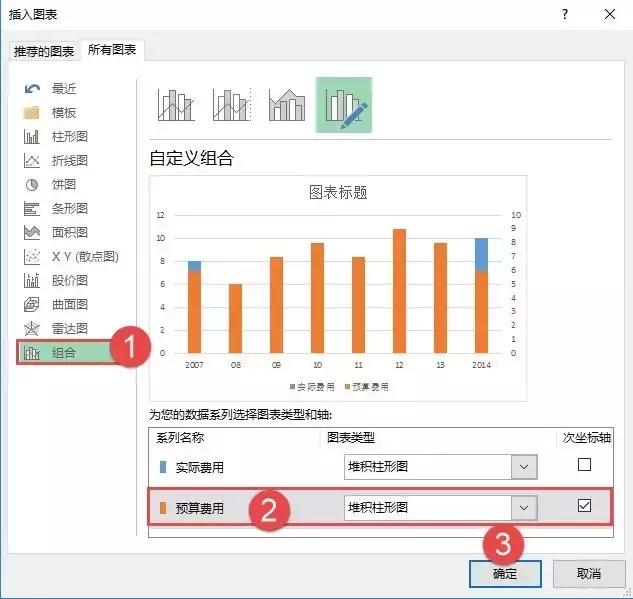This screenshot has width=633, height=599.
Task: Click the 实际费用 series name
Action: click(x=199, y=467)
